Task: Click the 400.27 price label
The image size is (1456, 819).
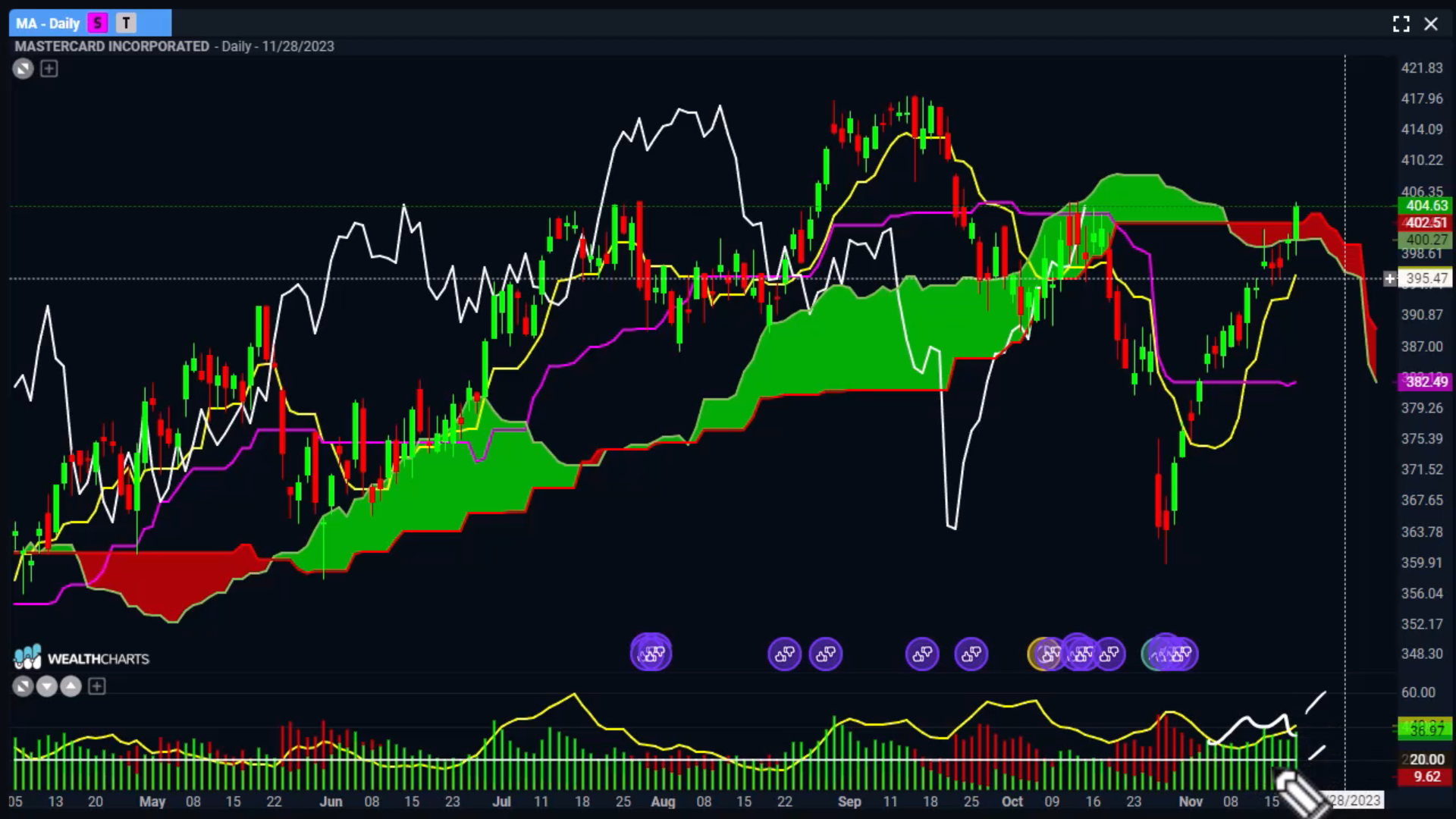Action: click(x=1425, y=240)
